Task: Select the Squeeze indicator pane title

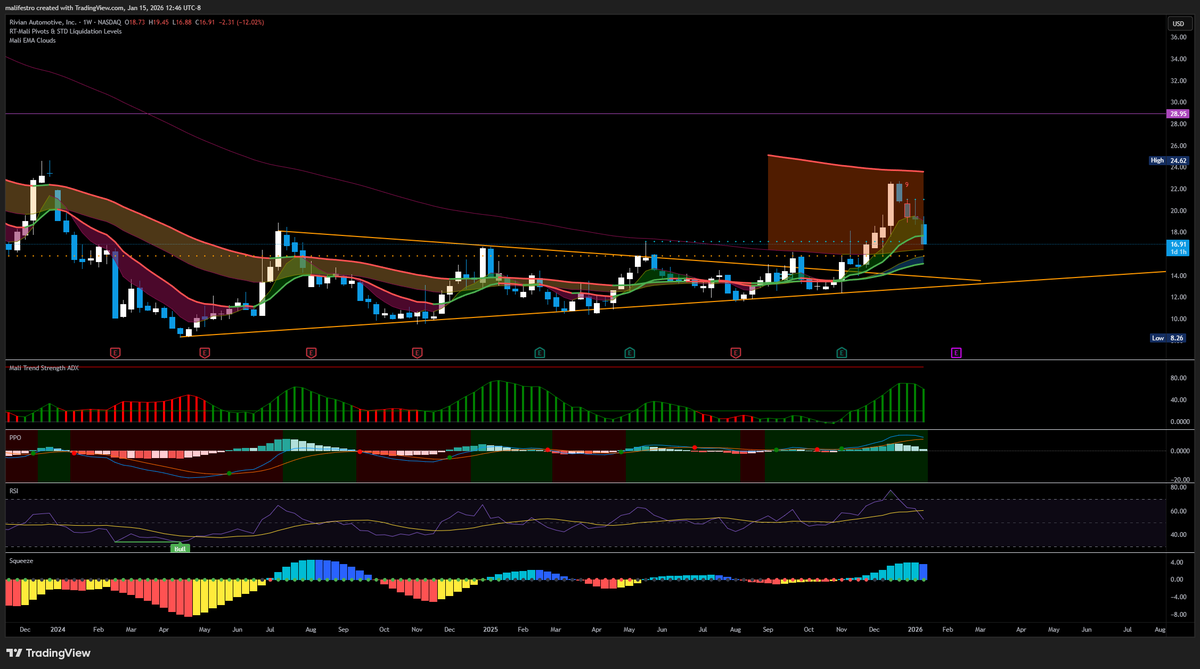Action: coord(20,561)
